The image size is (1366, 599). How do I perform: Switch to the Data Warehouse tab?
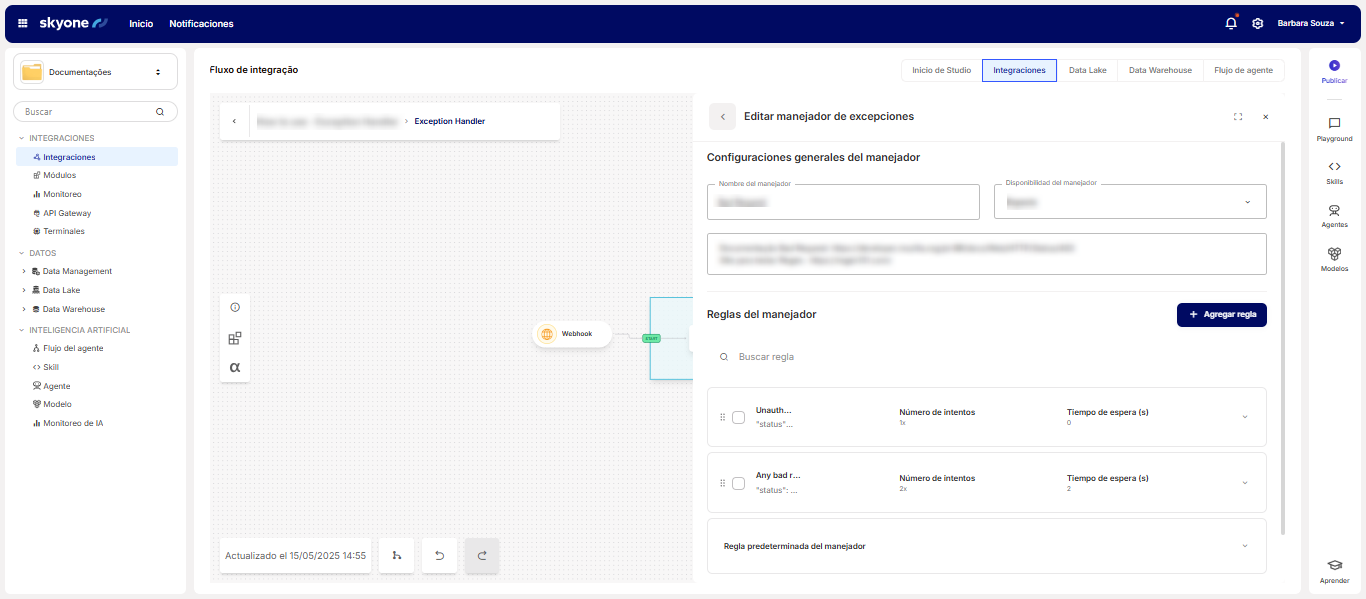point(1160,70)
